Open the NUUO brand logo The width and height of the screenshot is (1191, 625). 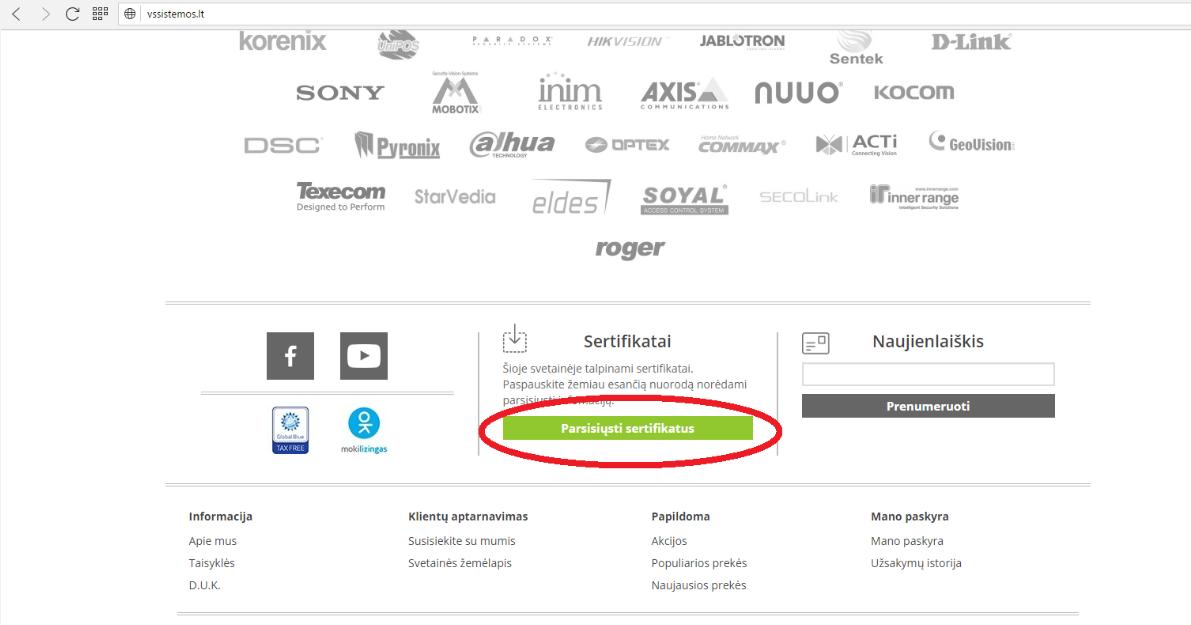tap(798, 93)
